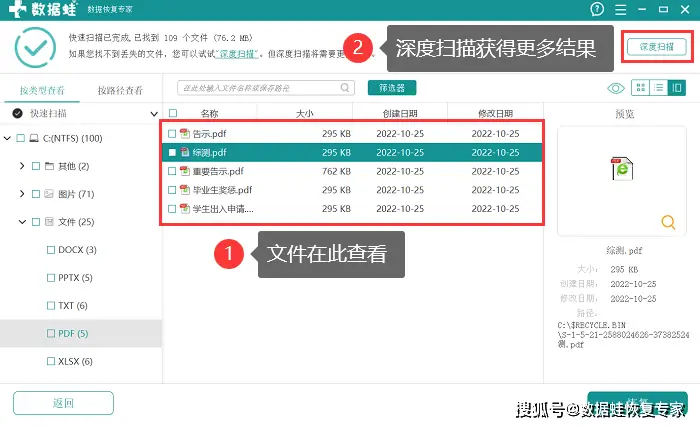Switch to 按路径查看 tab
The width and height of the screenshot is (700, 427).
(120, 91)
